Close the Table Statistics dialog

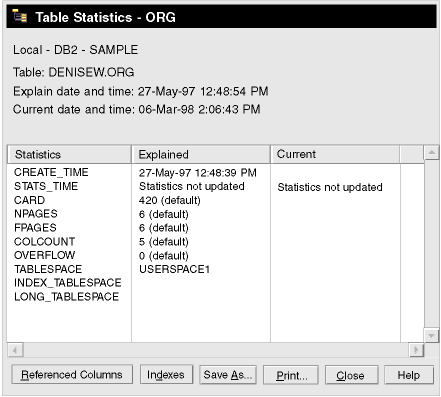coord(352,375)
